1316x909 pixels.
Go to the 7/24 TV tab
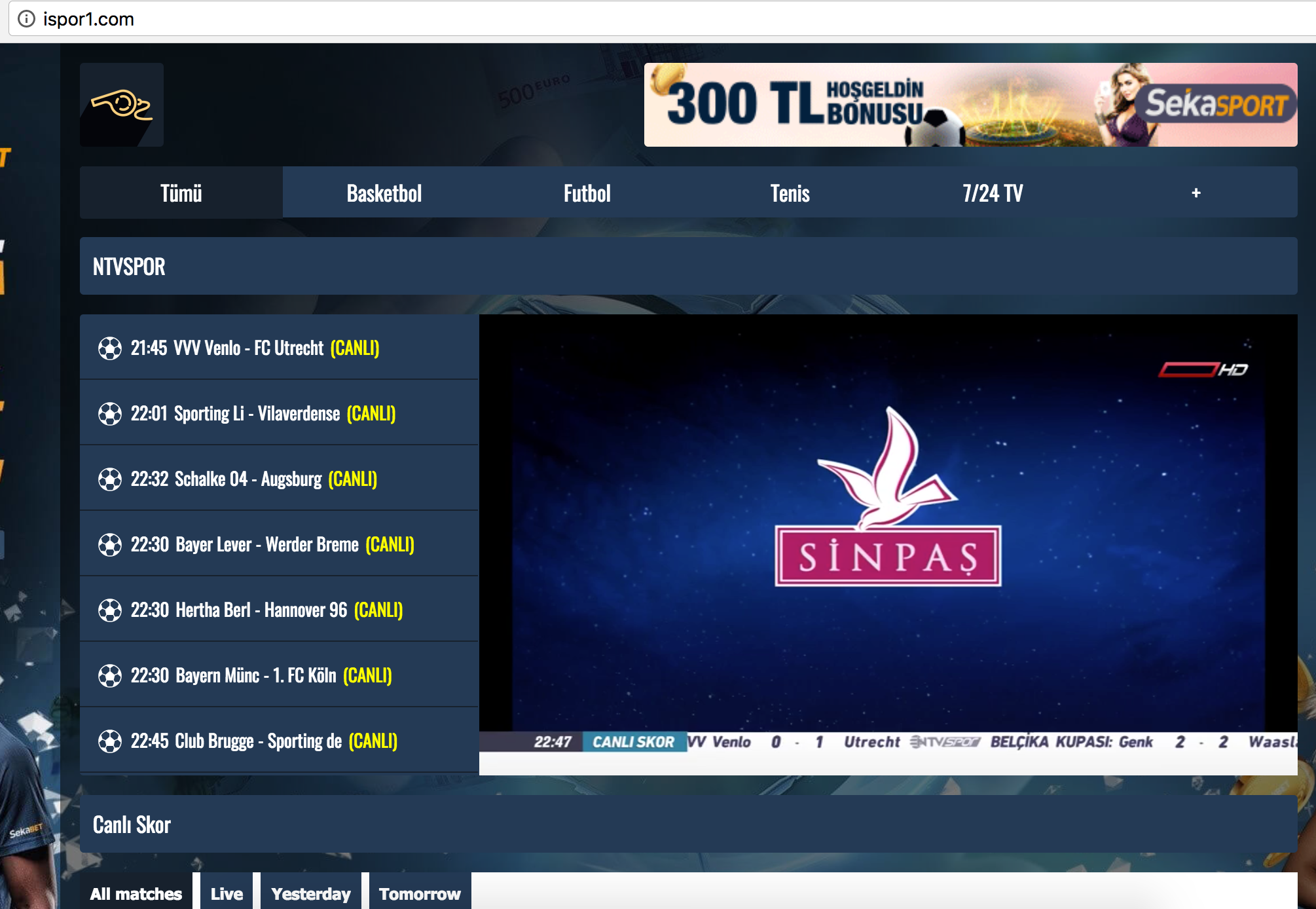pyautogui.click(x=993, y=193)
